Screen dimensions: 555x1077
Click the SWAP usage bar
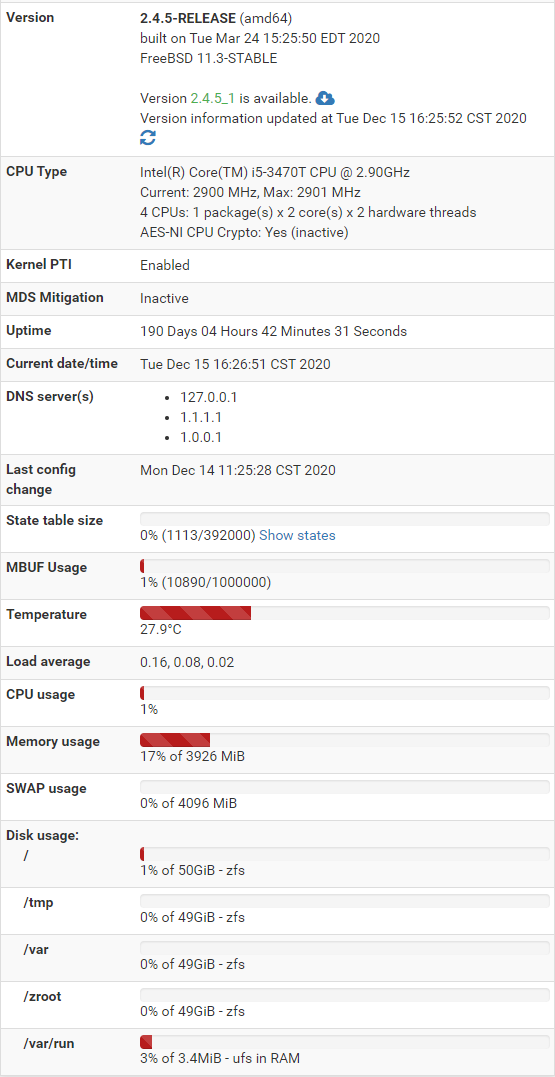[x=345, y=786]
